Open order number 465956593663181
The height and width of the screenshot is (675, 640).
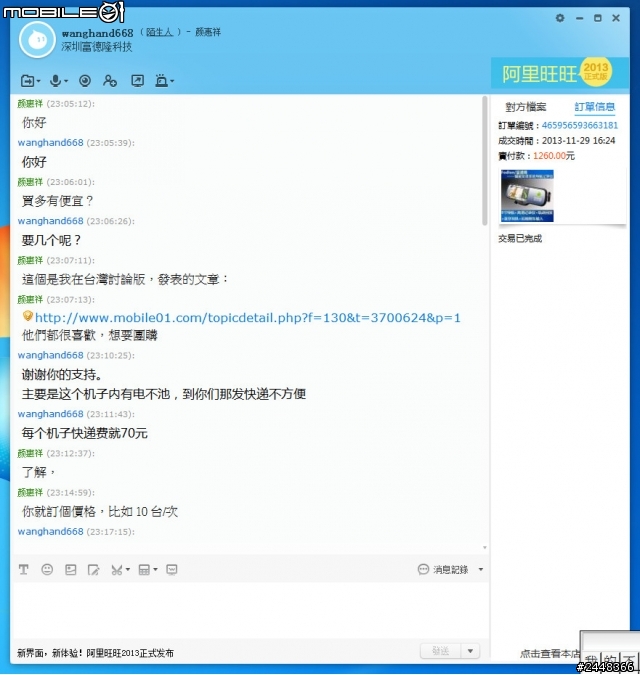579,125
